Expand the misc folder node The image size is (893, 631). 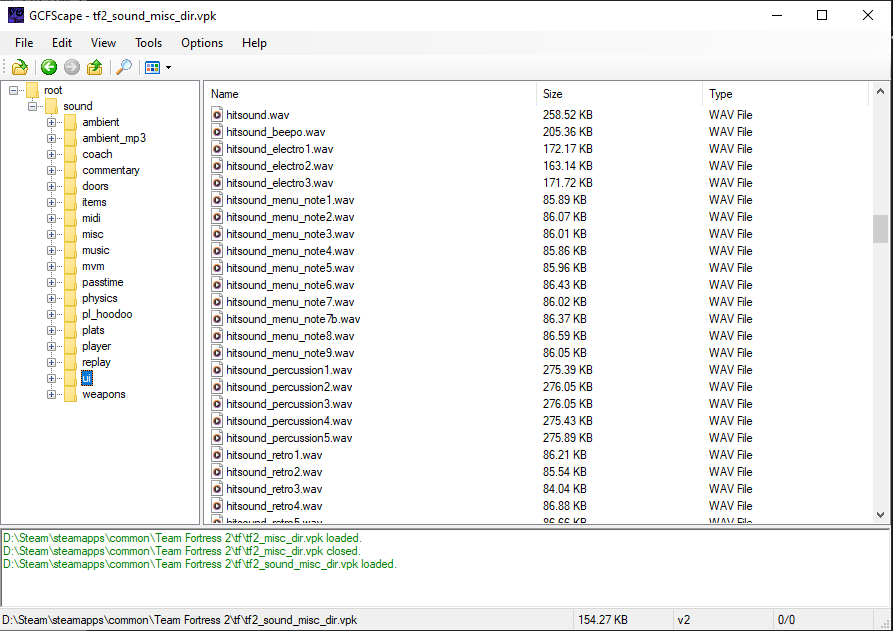[51, 234]
